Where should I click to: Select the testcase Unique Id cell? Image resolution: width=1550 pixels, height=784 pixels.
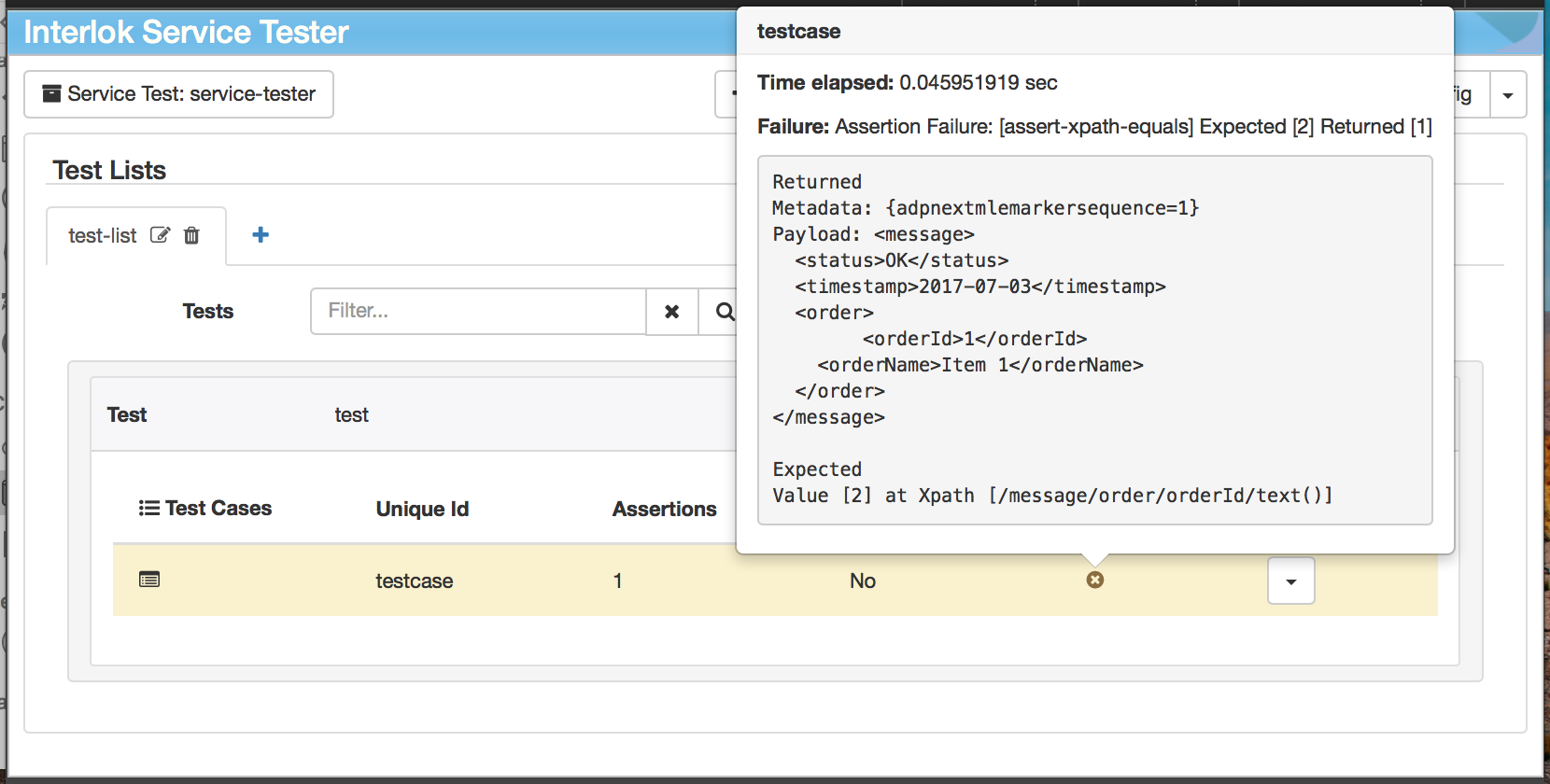click(x=415, y=581)
